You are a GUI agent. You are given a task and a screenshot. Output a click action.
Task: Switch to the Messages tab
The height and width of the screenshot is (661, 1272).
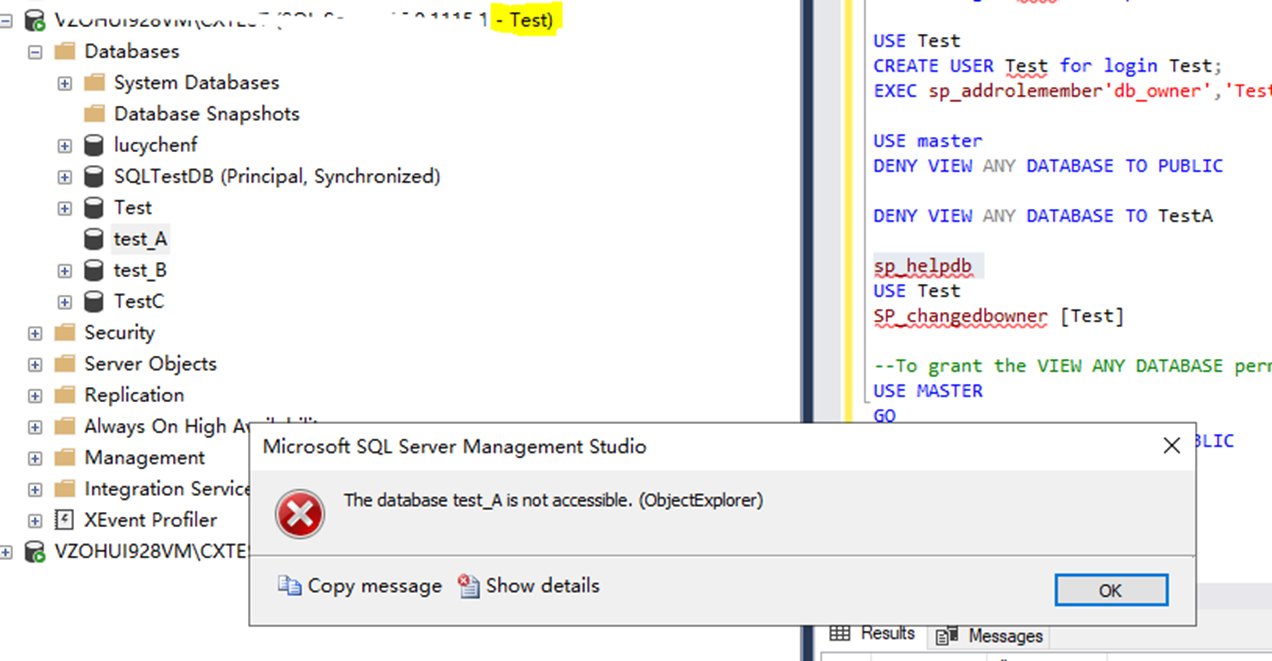point(988,636)
